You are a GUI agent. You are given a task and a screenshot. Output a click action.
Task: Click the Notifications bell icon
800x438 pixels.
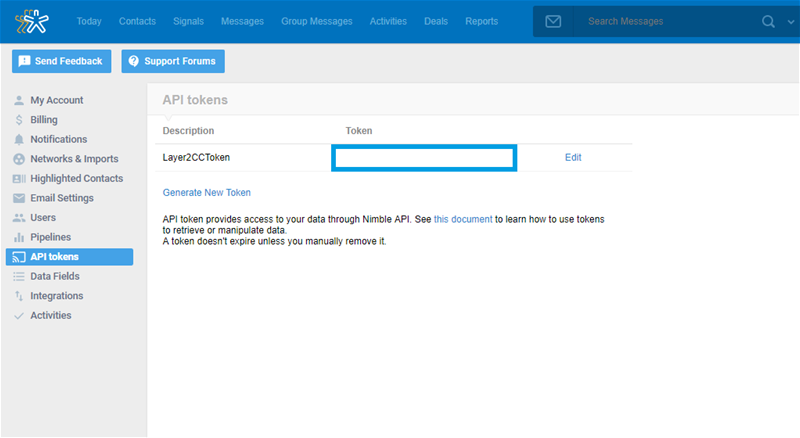click(19, 139)
